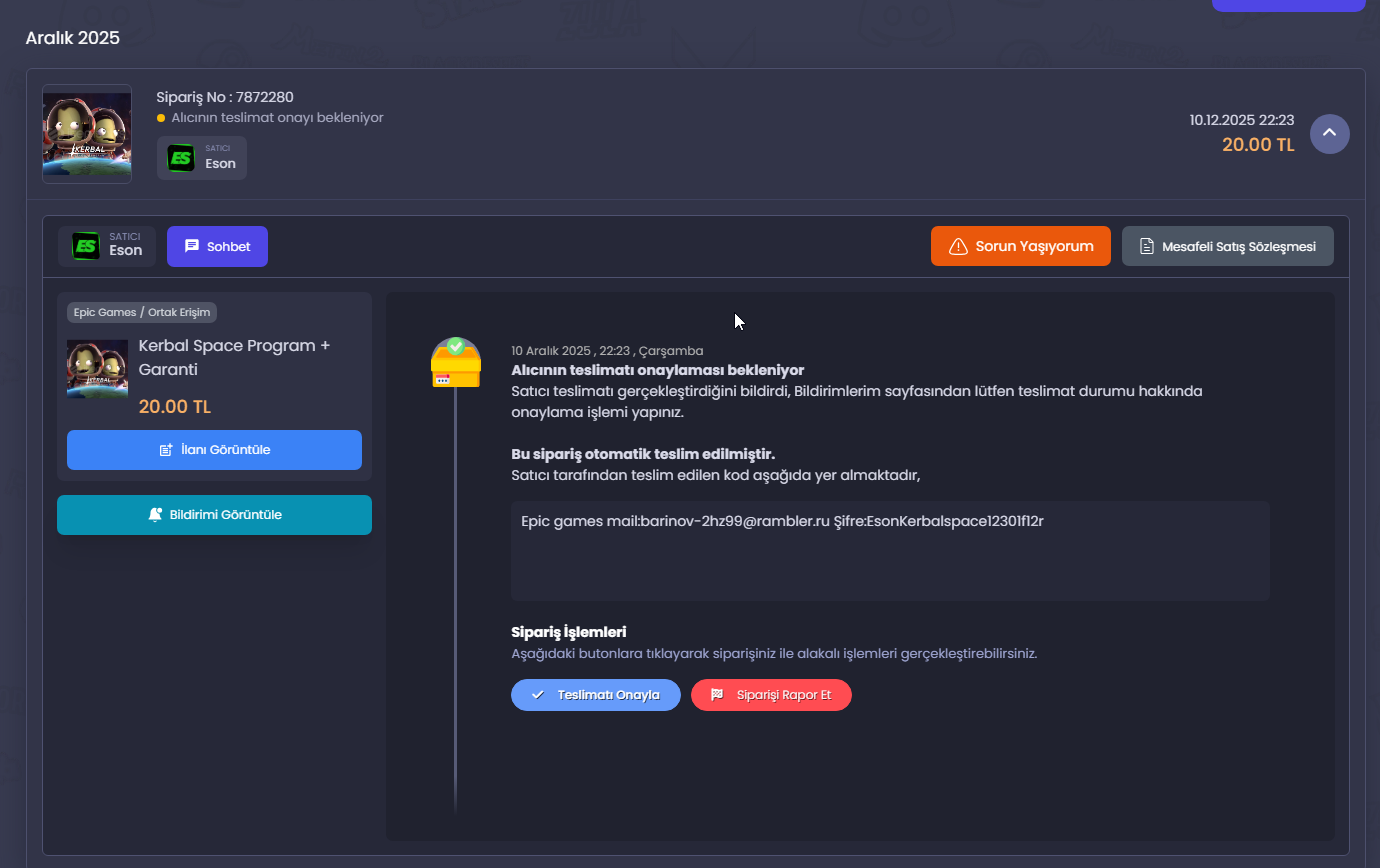Viewport: 1380px width, 868px height.
Task: Click the Sipariş İşlemleri heading
Action: (569, 632)
